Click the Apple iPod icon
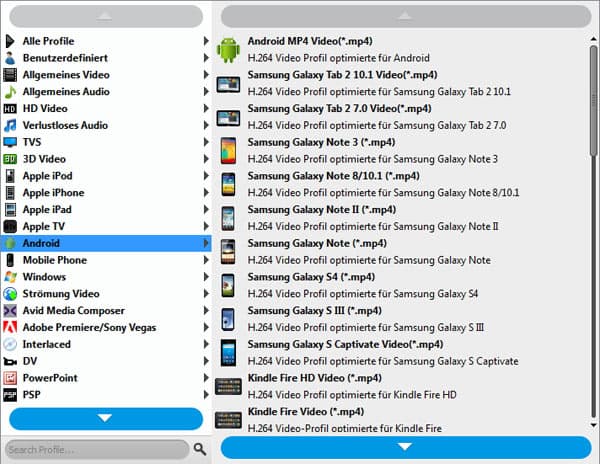 tap(10, 176)
